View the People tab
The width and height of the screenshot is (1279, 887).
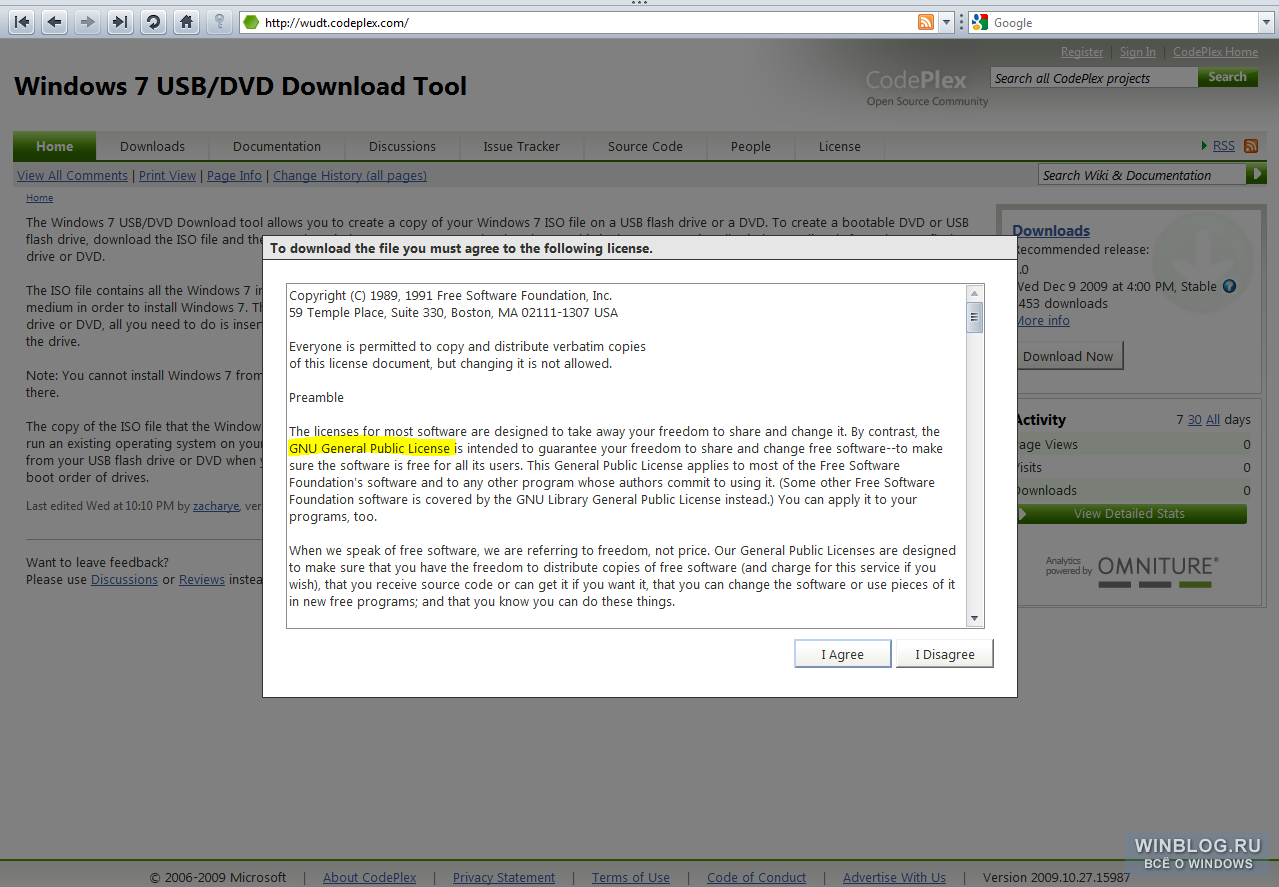coord(750,146)
